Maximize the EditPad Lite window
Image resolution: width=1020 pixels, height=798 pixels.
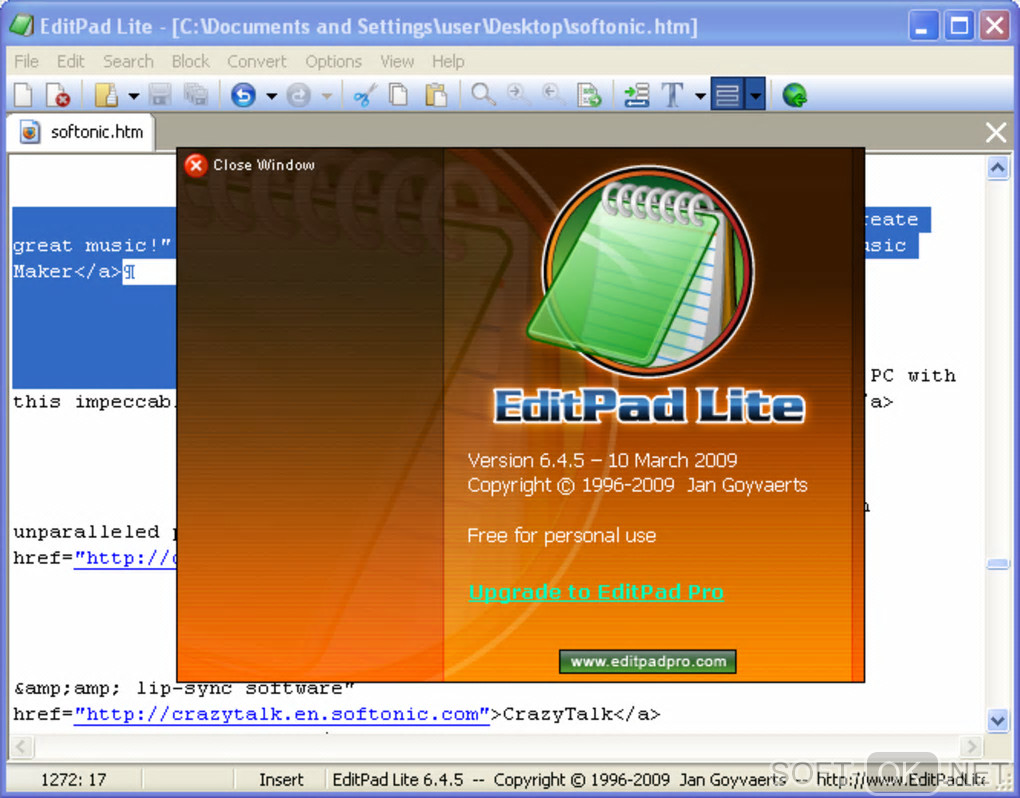[959, 26]
